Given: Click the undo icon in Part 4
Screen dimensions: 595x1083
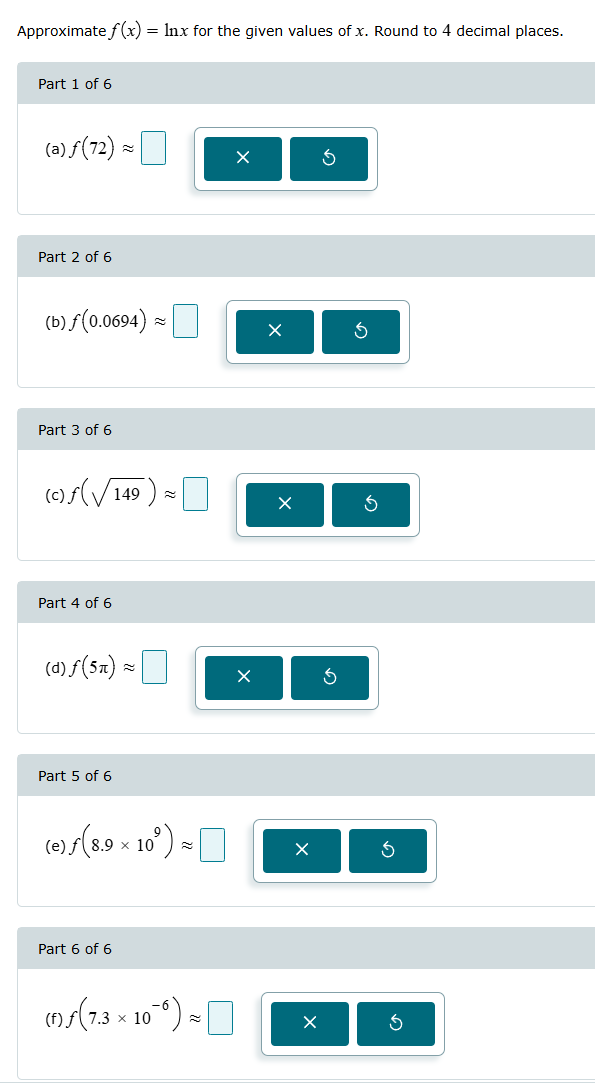Looking at the screenshot, I should point(330,678).
